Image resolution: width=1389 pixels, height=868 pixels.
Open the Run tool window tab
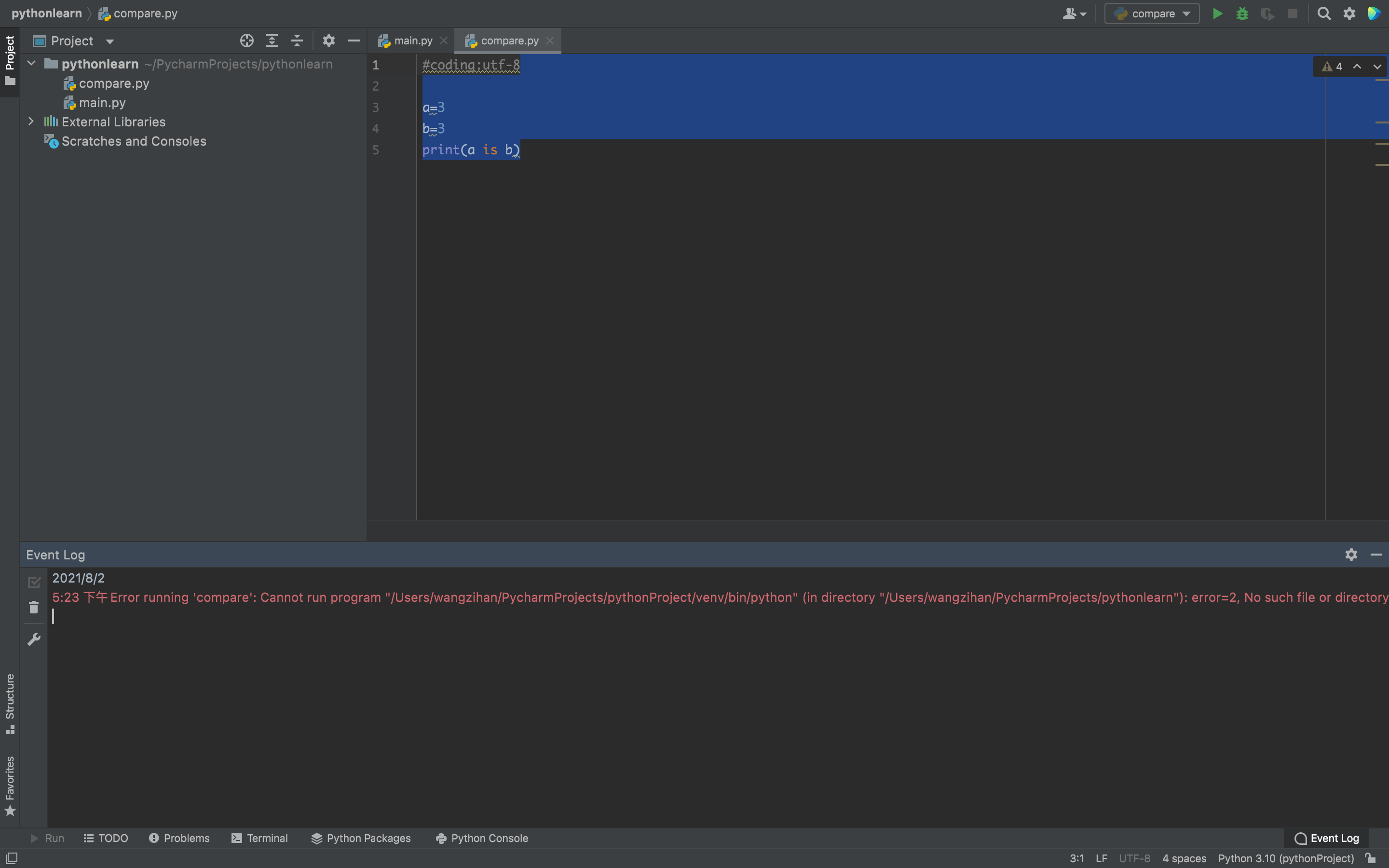pyautogui.click(x=47, y=838)
